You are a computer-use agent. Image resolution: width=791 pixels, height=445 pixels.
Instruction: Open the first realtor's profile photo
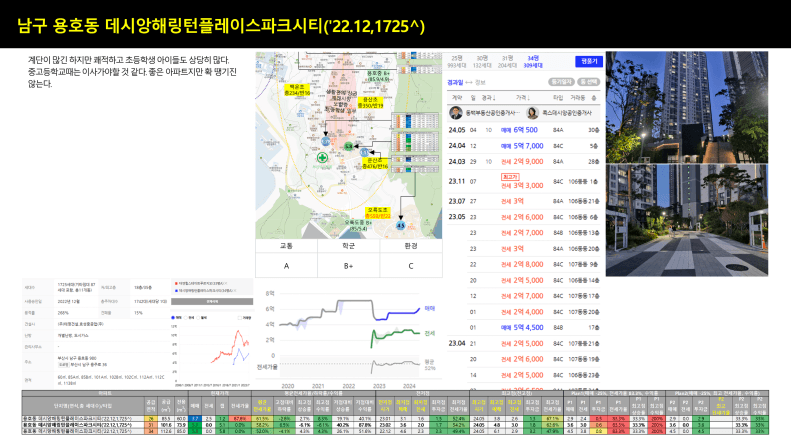click(x=456, y=113)
